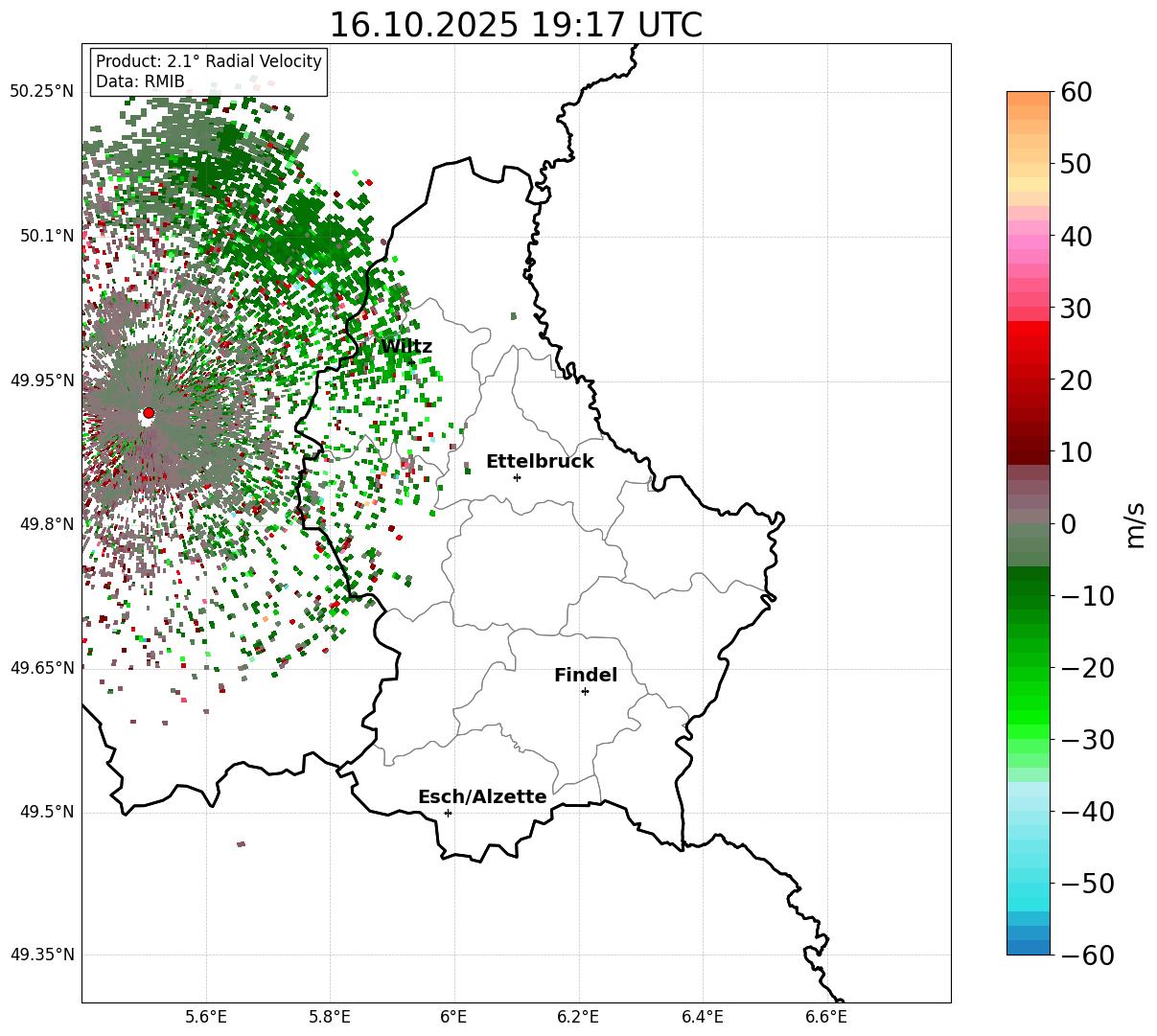This screenshot has width=1157, height=1036.
Task: Click the bright red colorbar segment near 25
Action: click(x=1029, y=343)
